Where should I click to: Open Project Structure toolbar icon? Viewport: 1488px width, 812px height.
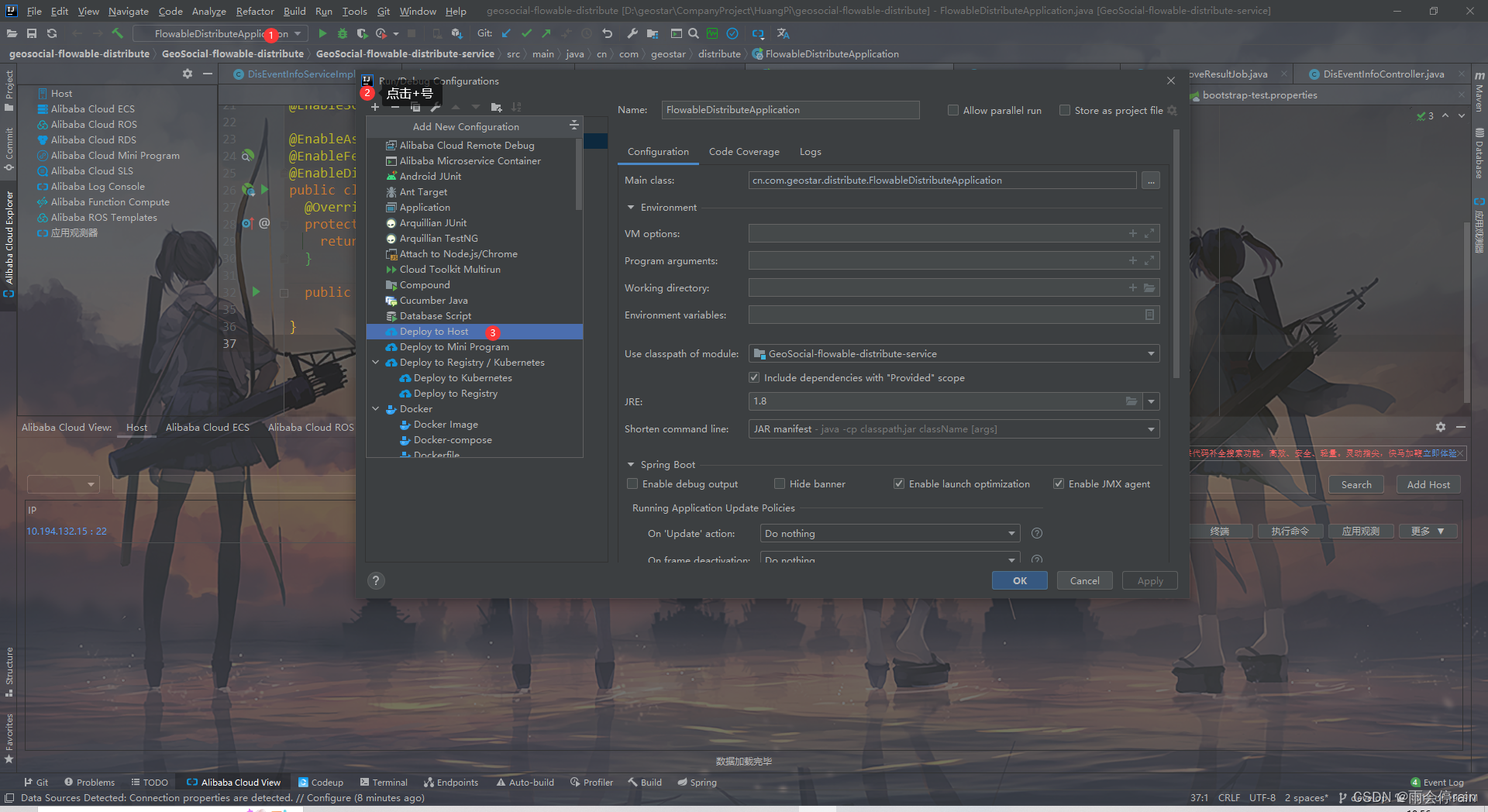tap(653, 33)
